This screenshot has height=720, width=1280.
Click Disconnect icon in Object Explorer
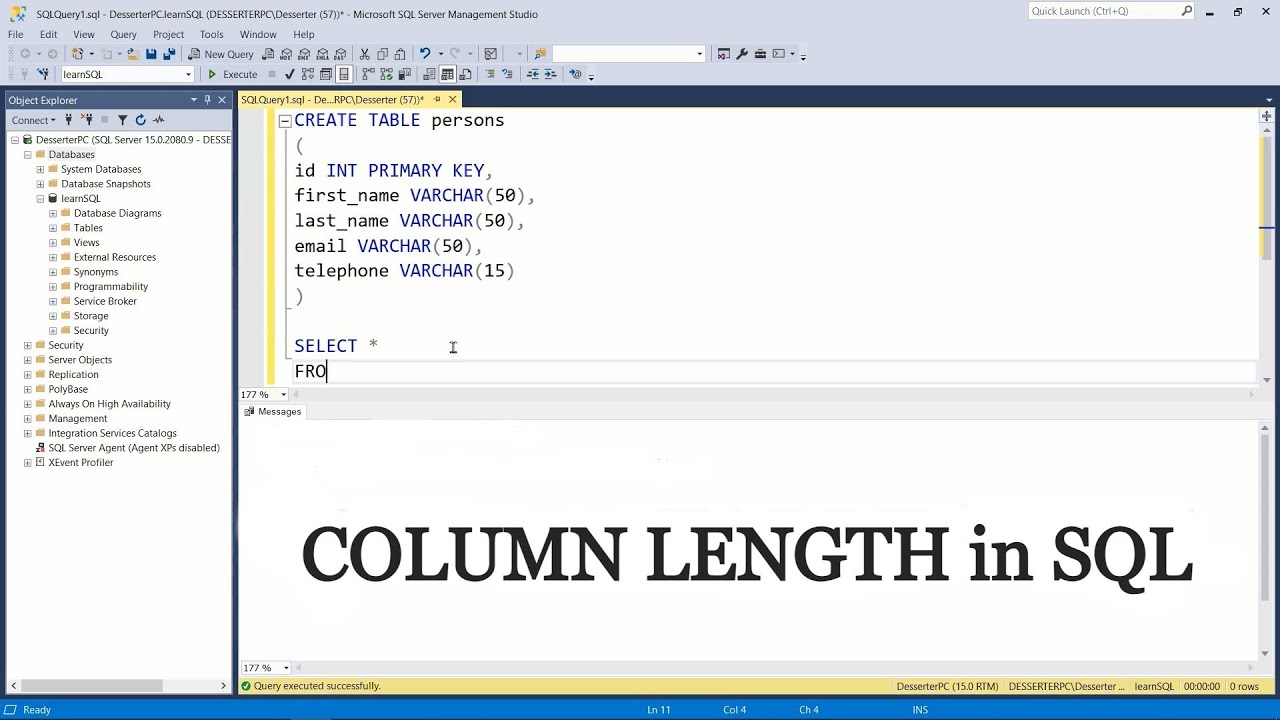tap(86, 120)
